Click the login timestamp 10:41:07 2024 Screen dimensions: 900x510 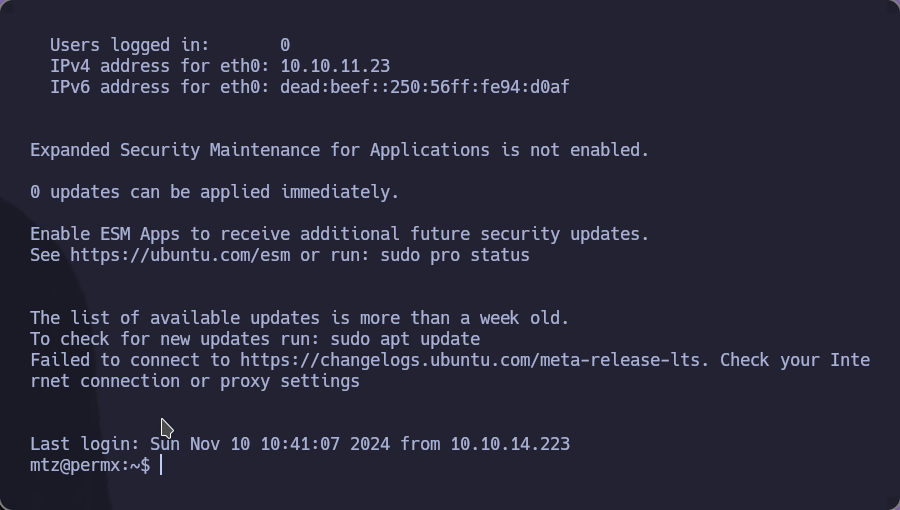click(325, 444)
